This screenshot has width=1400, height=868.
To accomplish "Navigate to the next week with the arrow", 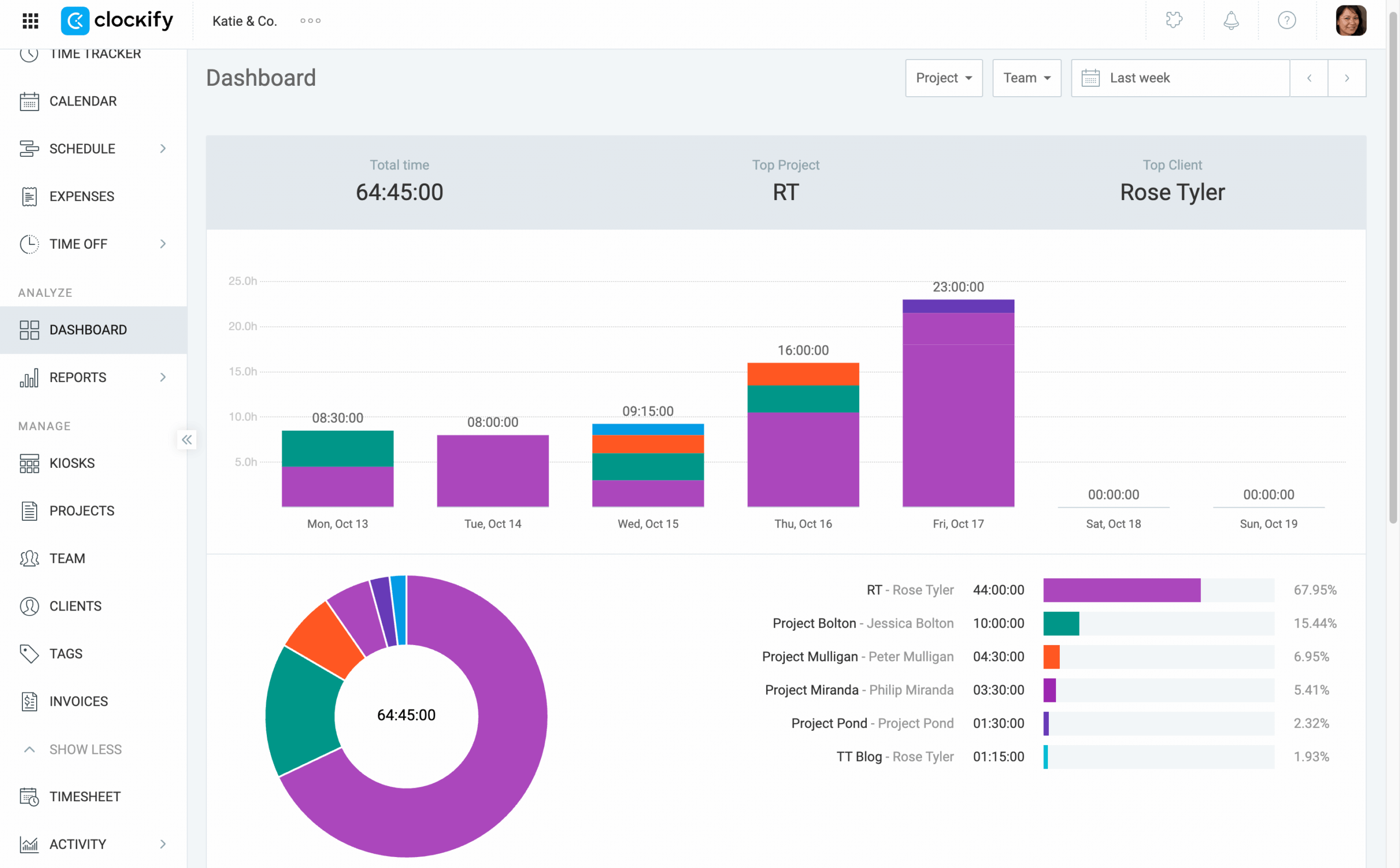I will coord(1346,78).
